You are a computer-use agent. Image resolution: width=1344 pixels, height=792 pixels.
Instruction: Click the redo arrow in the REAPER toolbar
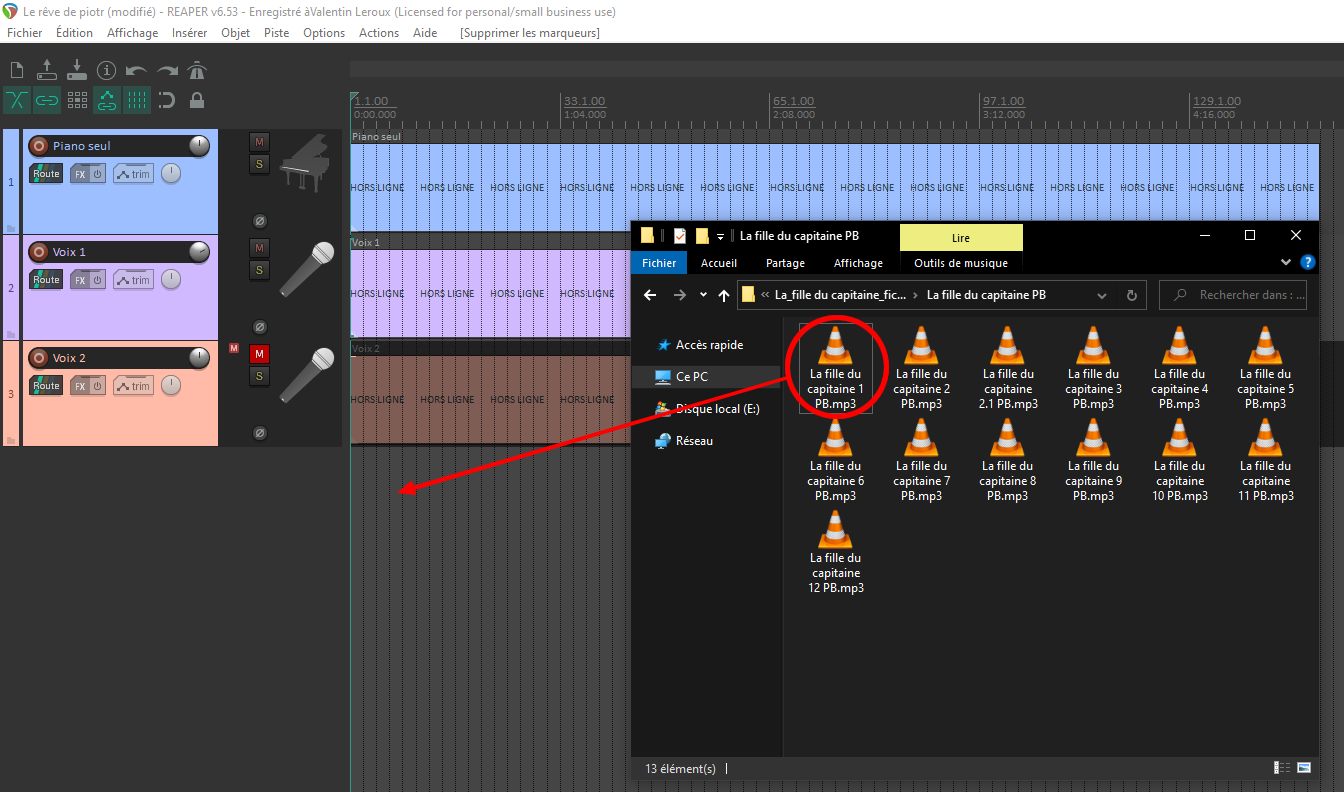(167, 70)
